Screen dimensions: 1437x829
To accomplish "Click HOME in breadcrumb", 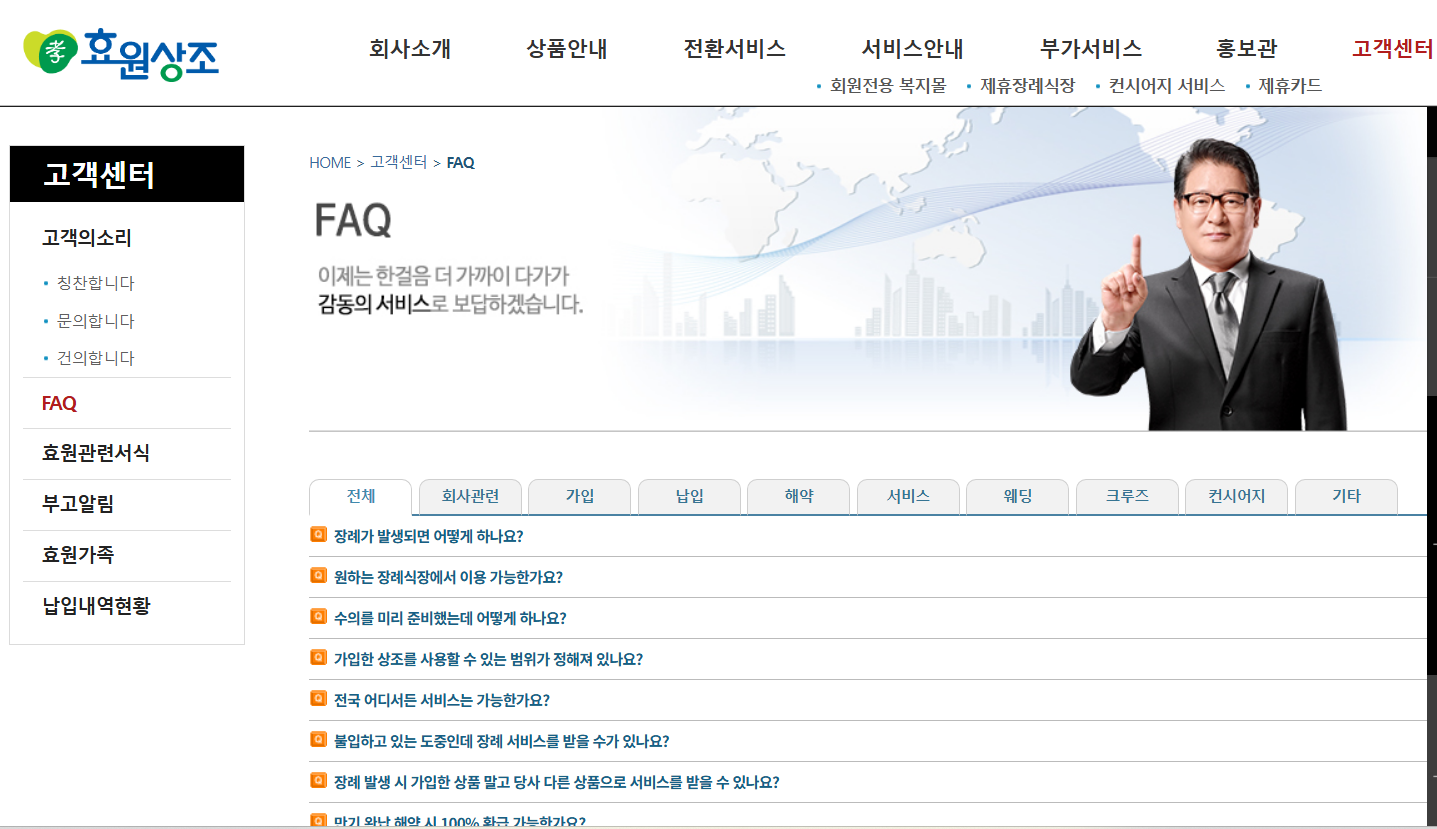I will (330, 162).
